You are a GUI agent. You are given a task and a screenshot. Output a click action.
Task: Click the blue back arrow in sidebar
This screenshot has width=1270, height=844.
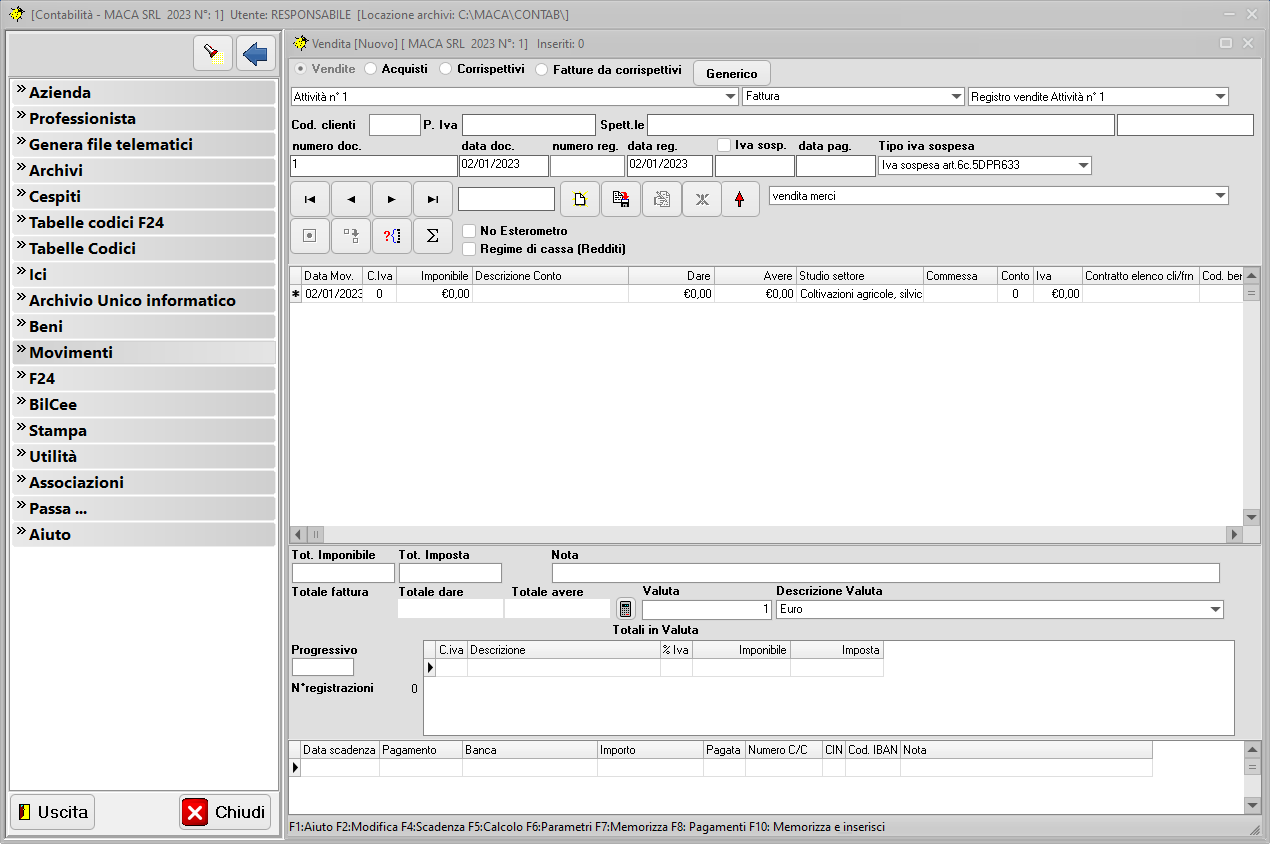point(256,53)
